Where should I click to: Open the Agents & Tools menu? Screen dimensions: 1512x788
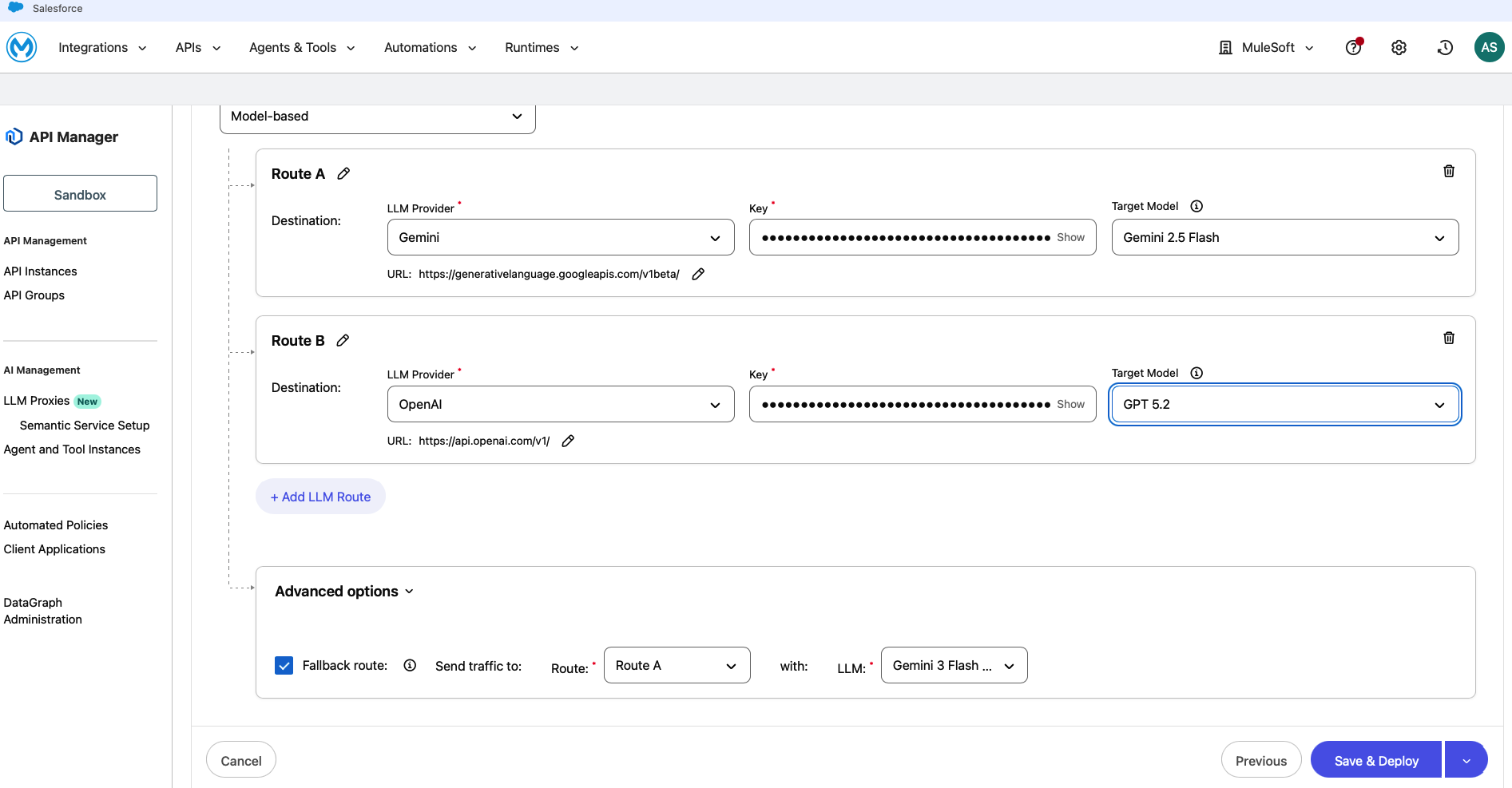[301, 48]
